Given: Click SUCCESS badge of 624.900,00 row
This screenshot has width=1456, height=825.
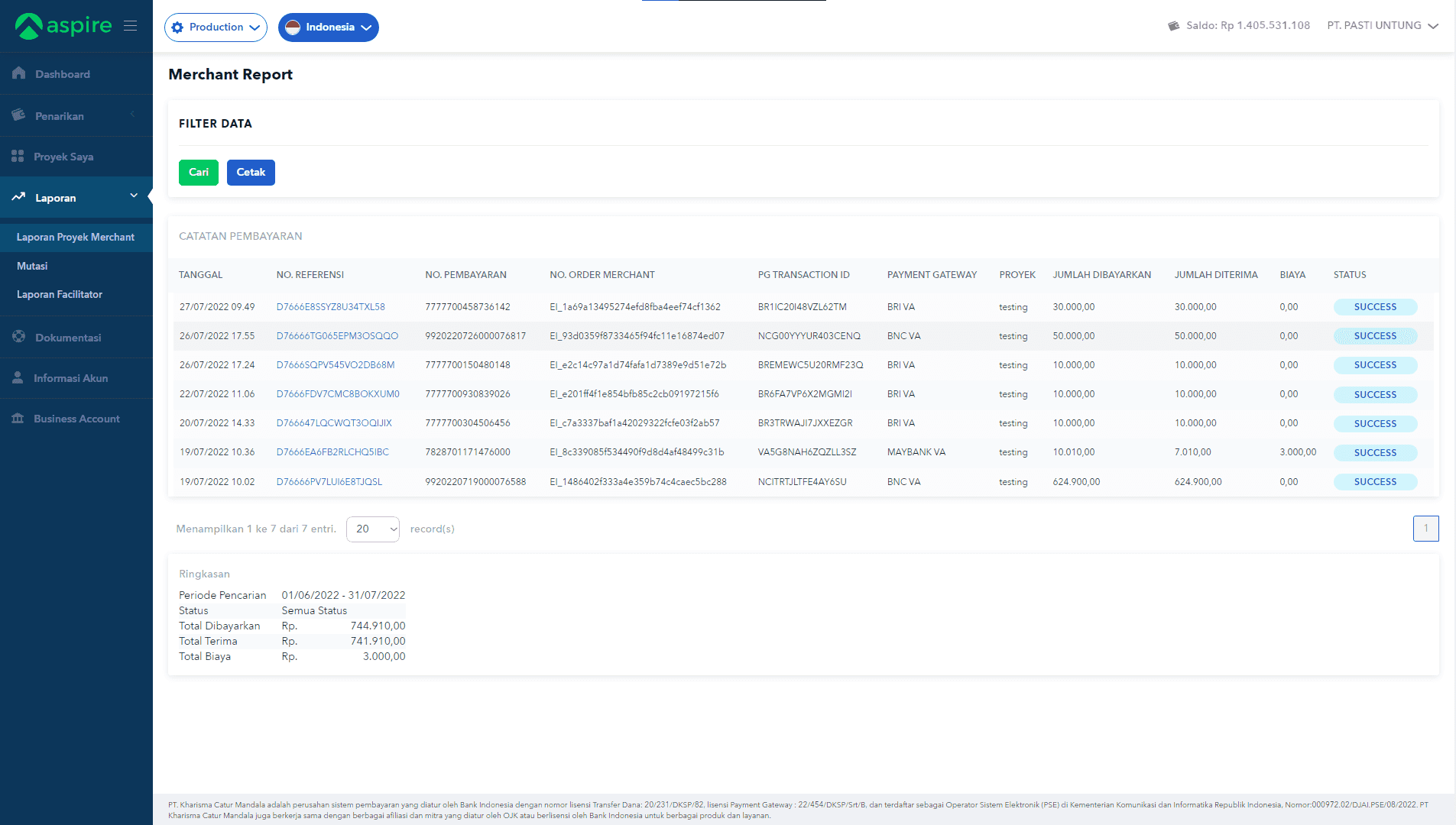Looking at the screenshot, I should [x=1375, y=482].
